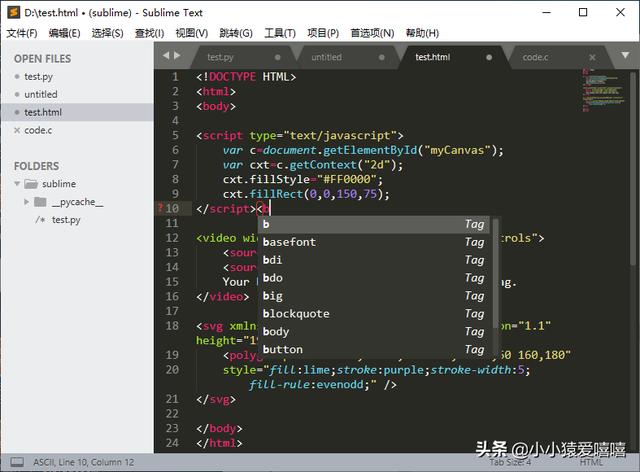Click the __pycache__ folder icon

[x=40, y=202]
